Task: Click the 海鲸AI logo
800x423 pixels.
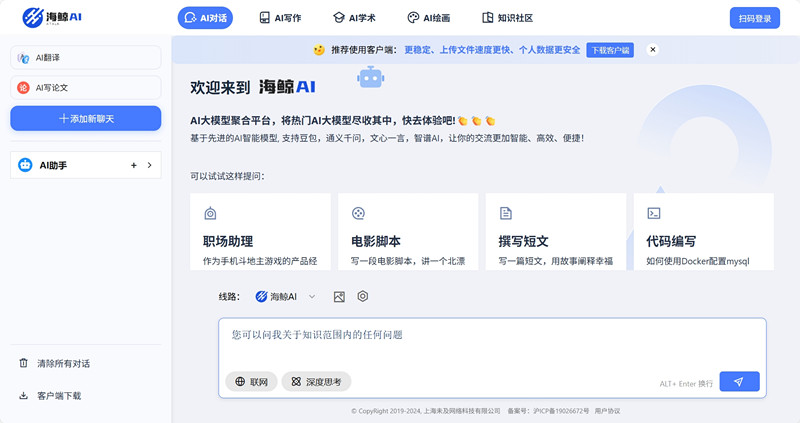Action: click(52, 18)
